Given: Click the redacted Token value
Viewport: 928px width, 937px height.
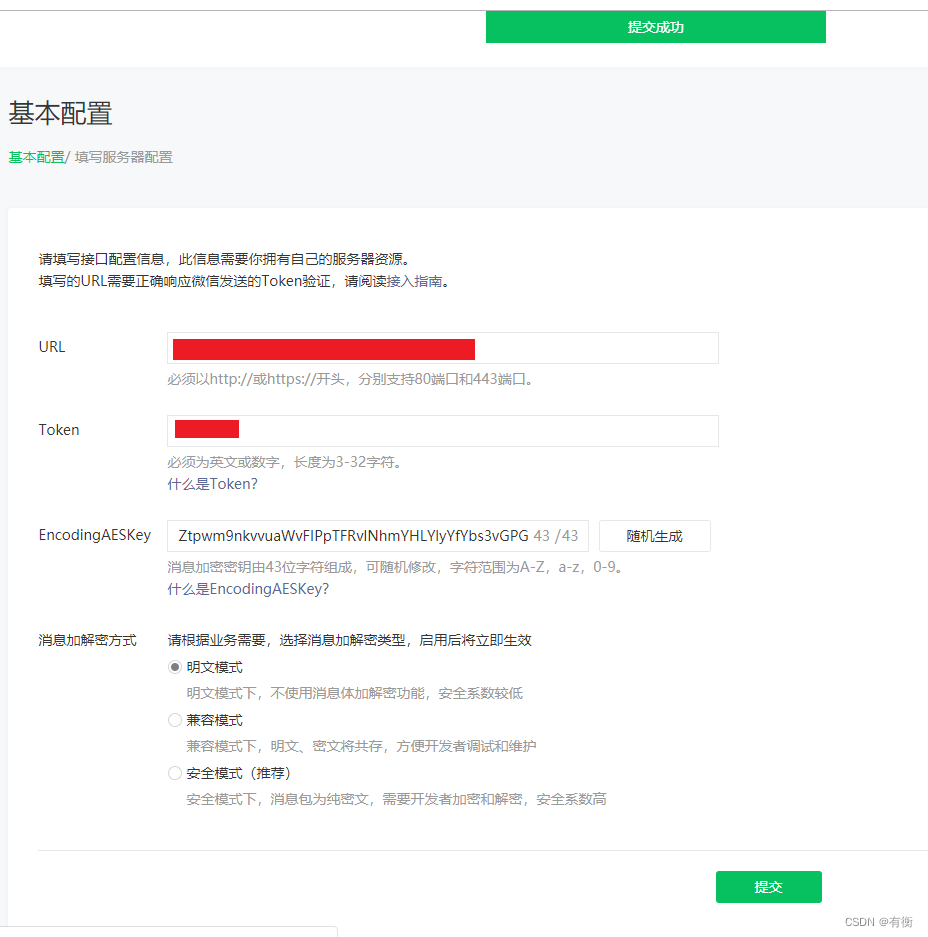Looking at the screenshot, I should point(206,428).
